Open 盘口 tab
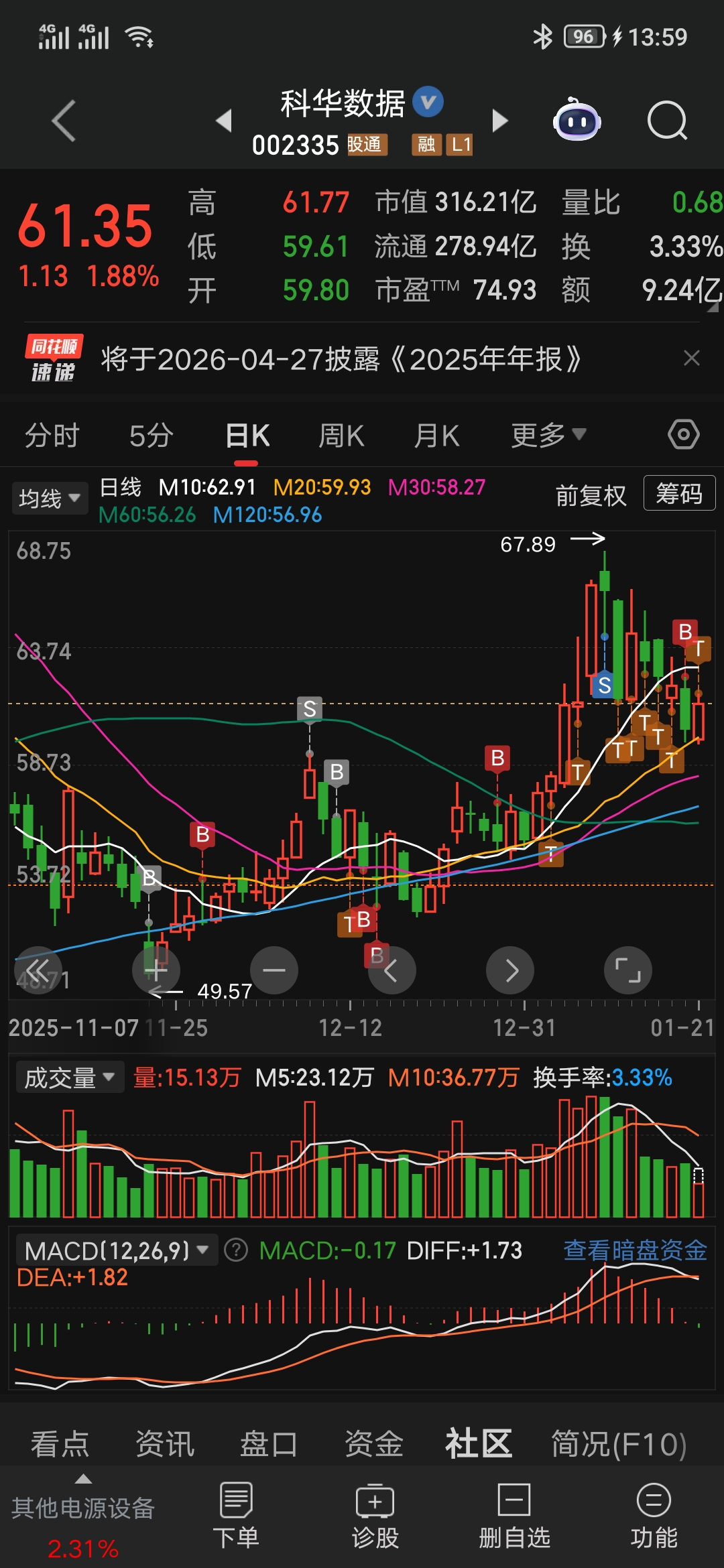724x1568 pixels. 269,1444
